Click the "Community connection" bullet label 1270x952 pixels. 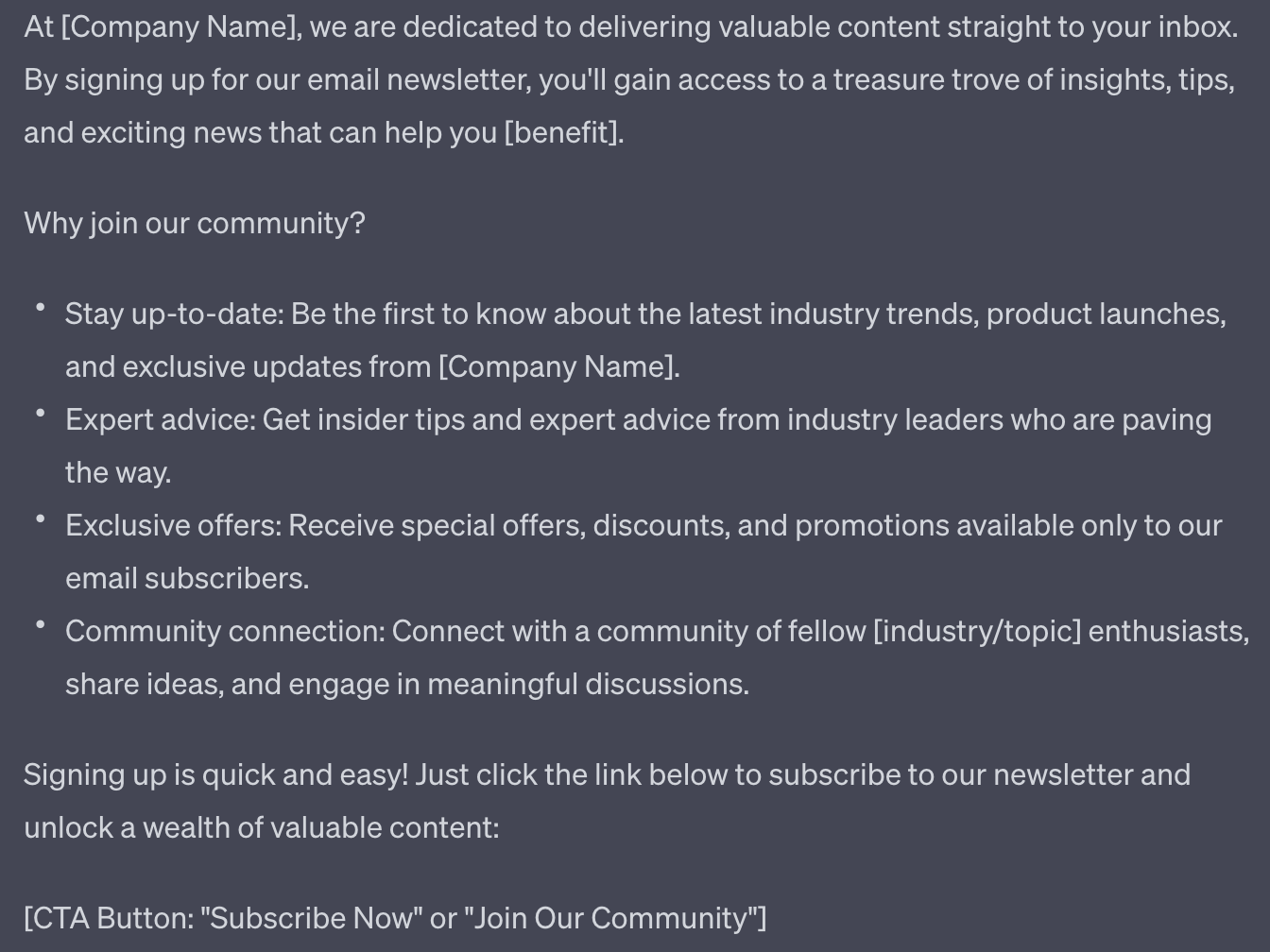(x=225, y=631)
